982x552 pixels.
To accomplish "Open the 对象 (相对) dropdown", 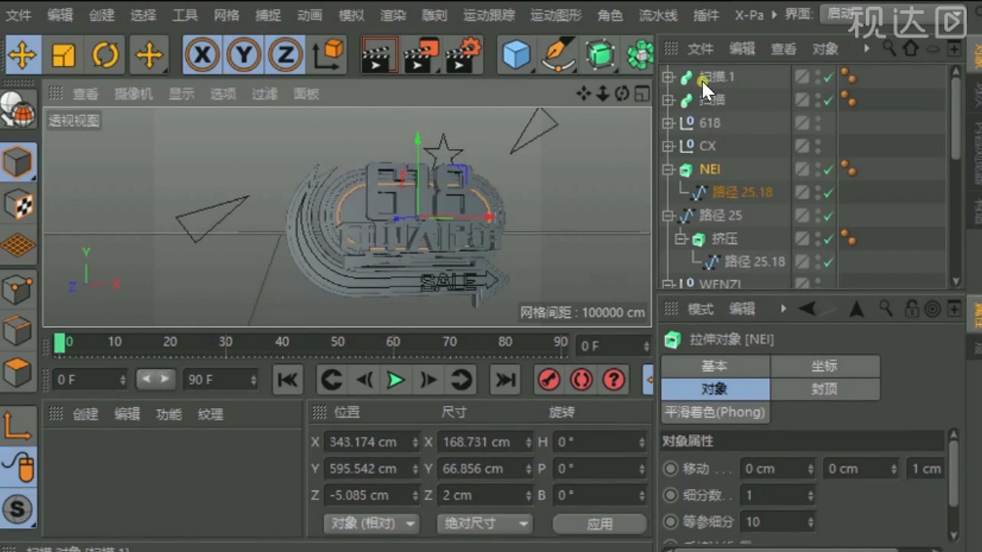I will point(371,523).
